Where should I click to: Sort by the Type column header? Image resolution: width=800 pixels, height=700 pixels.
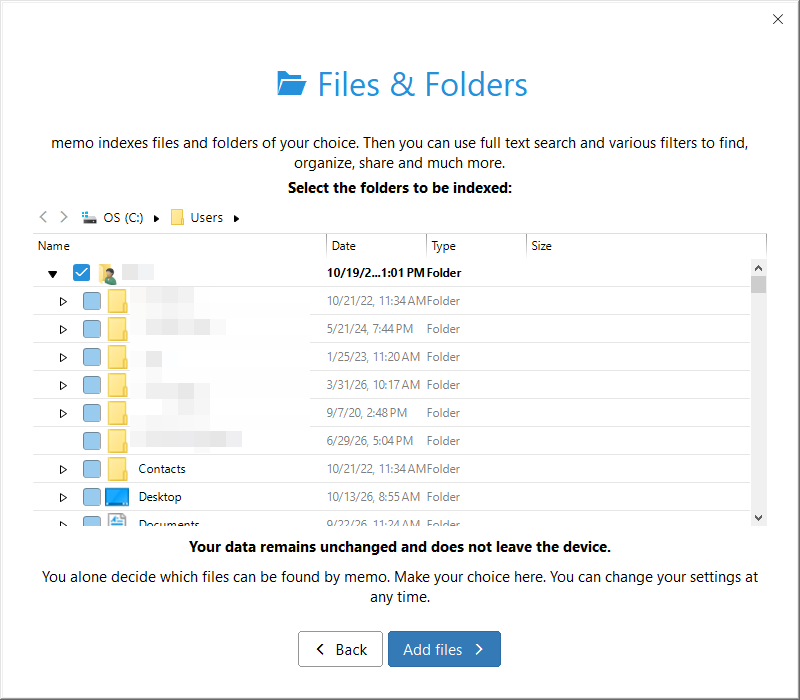(477, 246)
